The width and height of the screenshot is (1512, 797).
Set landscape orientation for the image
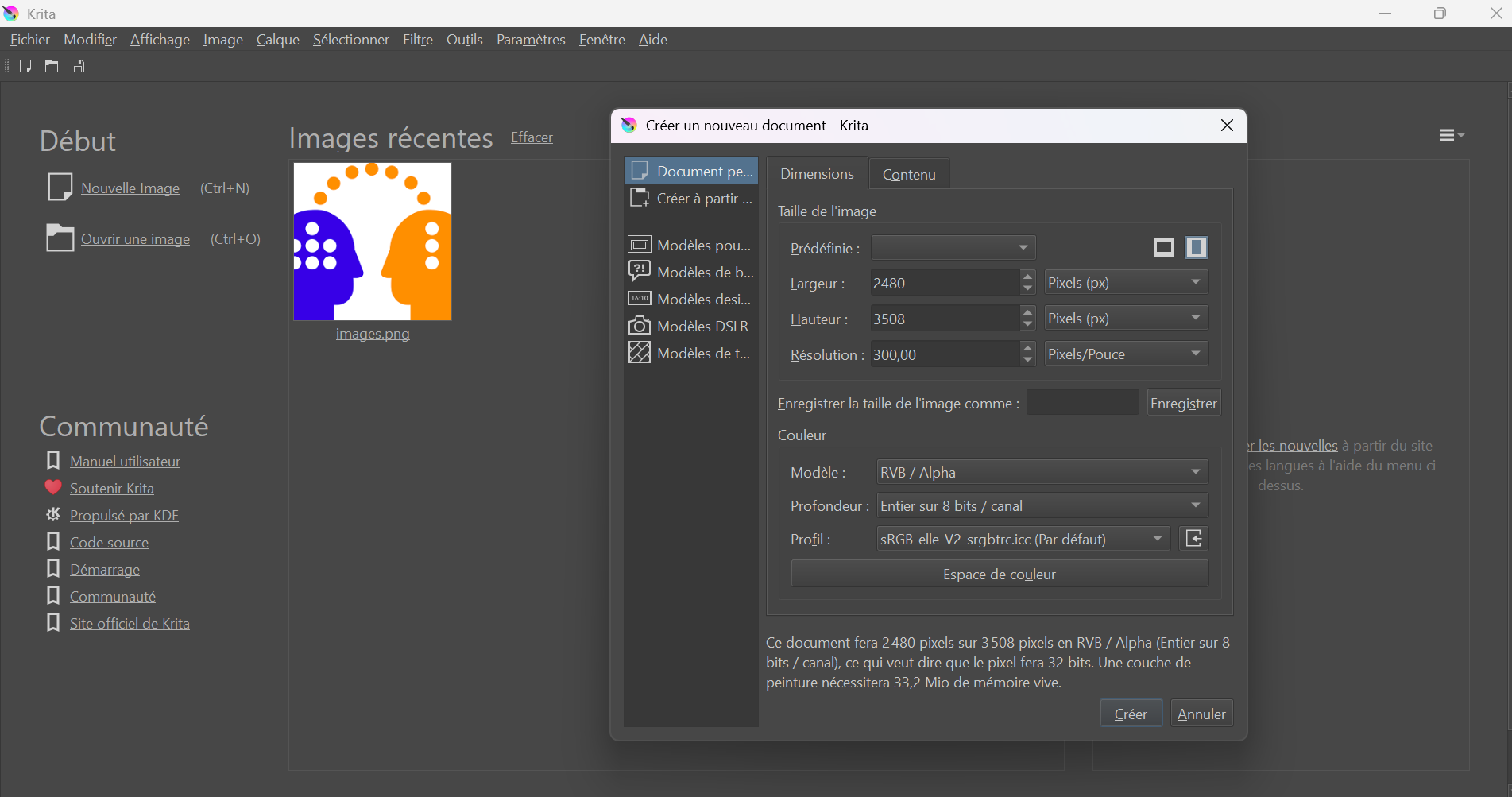tap(1164, 247)
